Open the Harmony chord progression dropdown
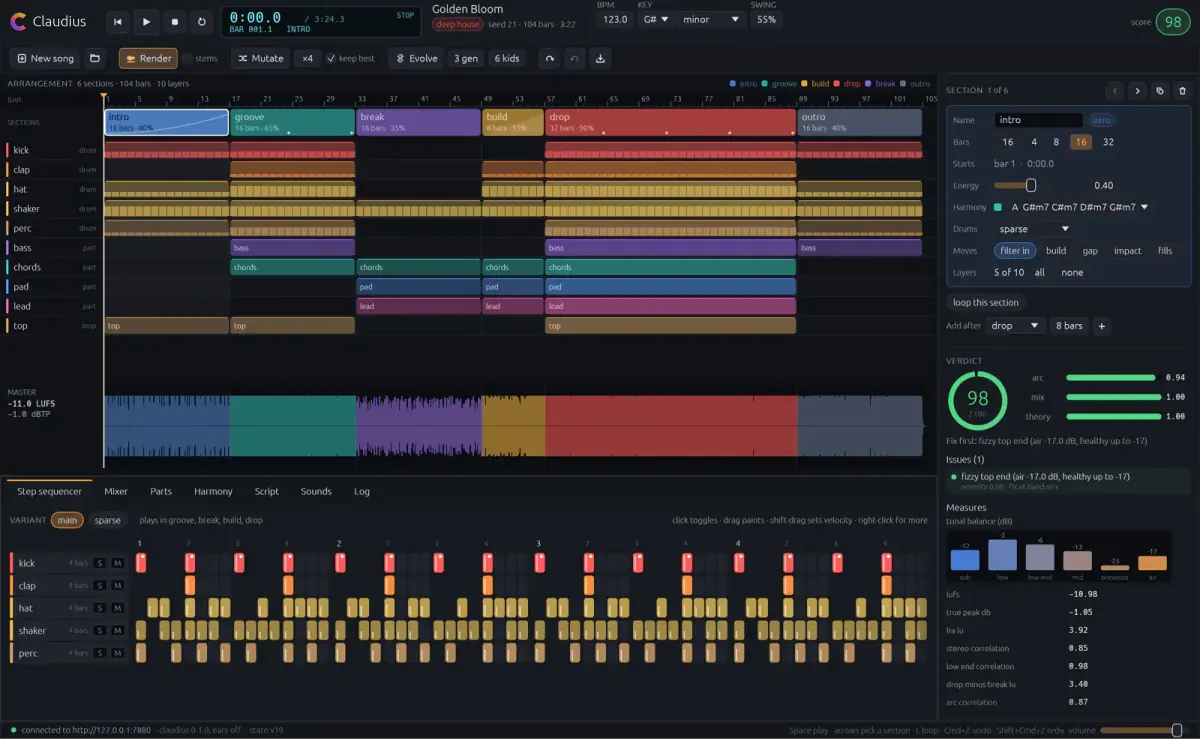The height and width of the screenshot is (739, 1200). click(1080, 207)
